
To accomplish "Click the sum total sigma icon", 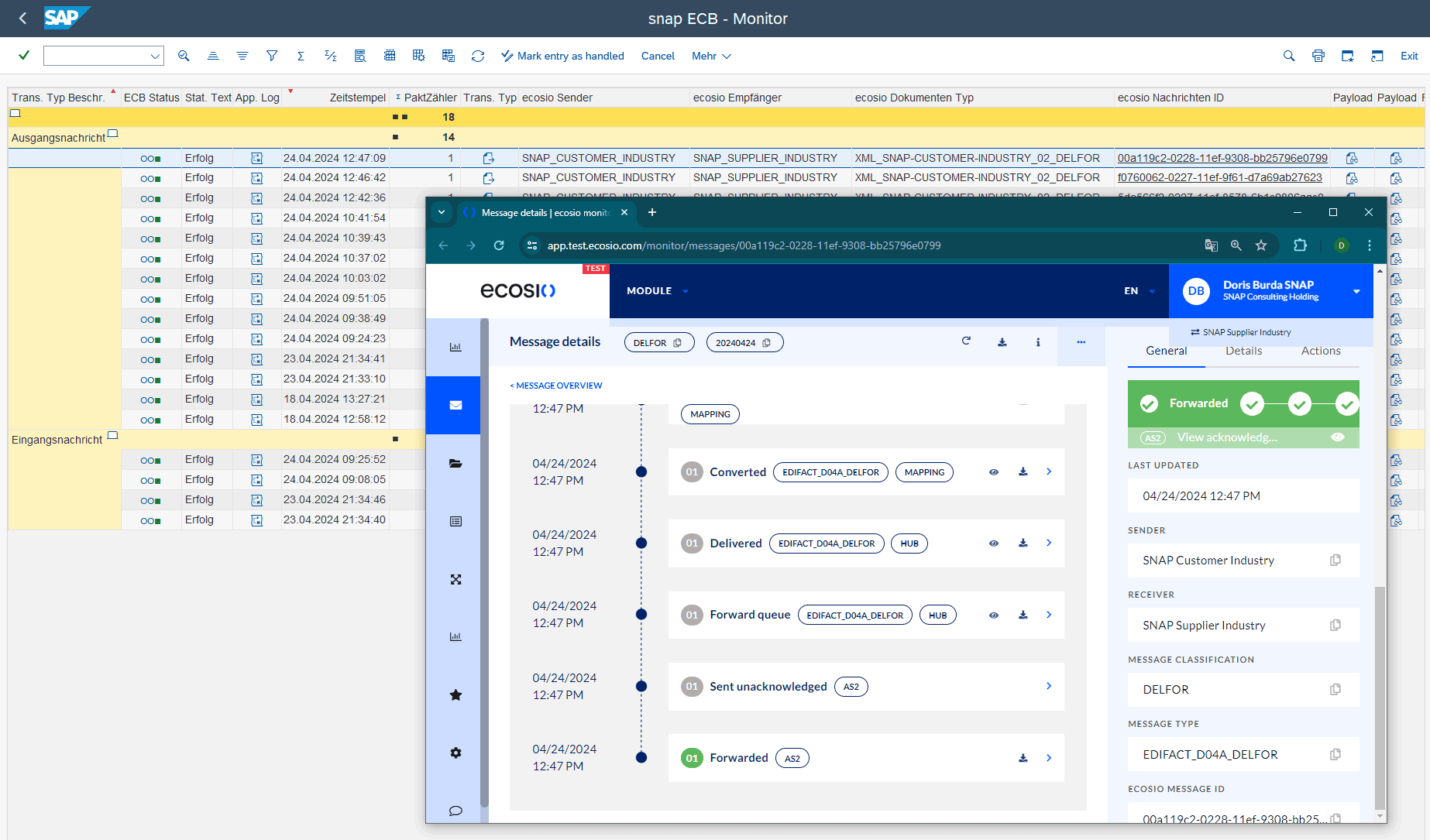I will (301, 56).
